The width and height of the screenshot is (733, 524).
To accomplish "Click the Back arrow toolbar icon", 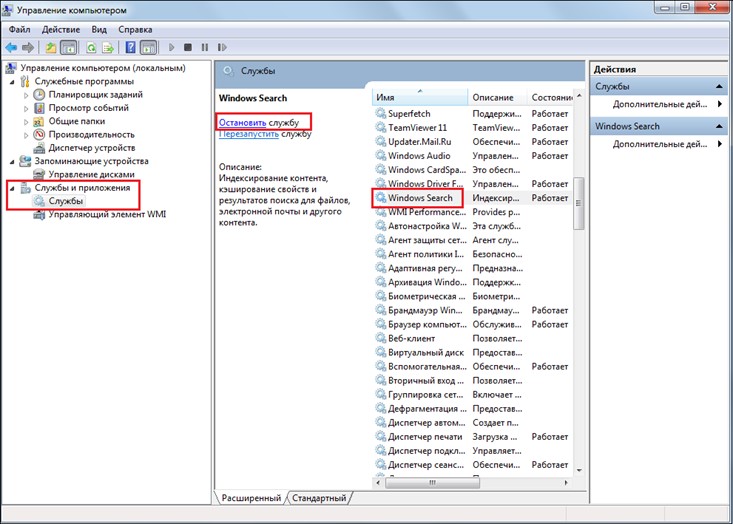I will 11,47.
